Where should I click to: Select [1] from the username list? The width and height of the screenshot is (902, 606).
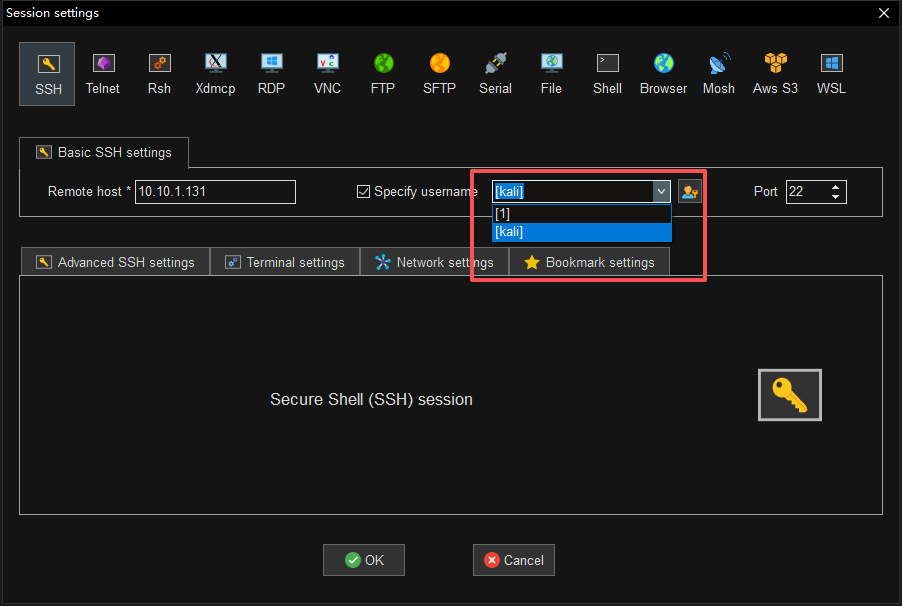[581, 214]
